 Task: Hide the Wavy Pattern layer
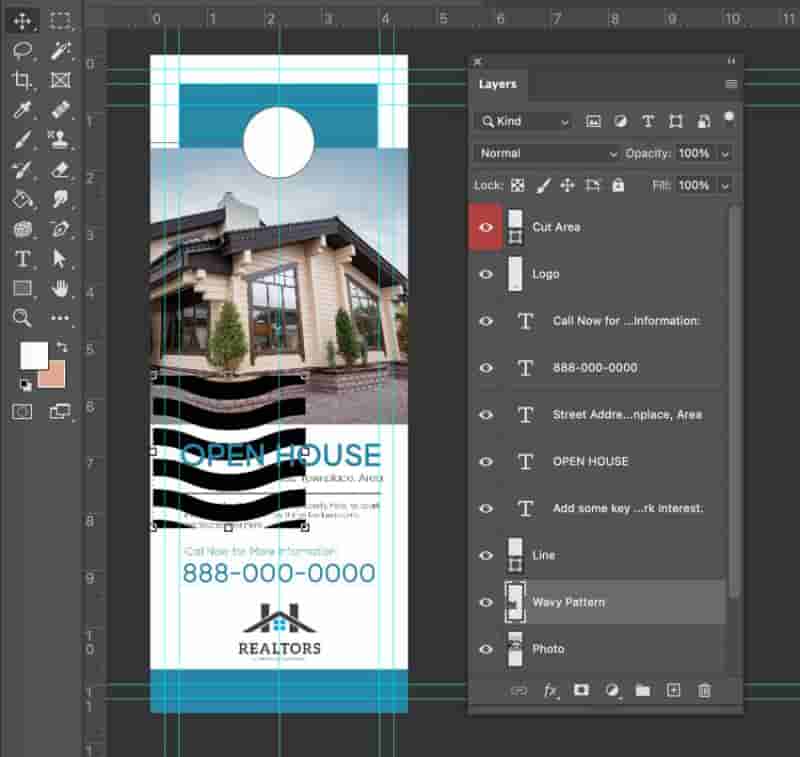point(486,602)
